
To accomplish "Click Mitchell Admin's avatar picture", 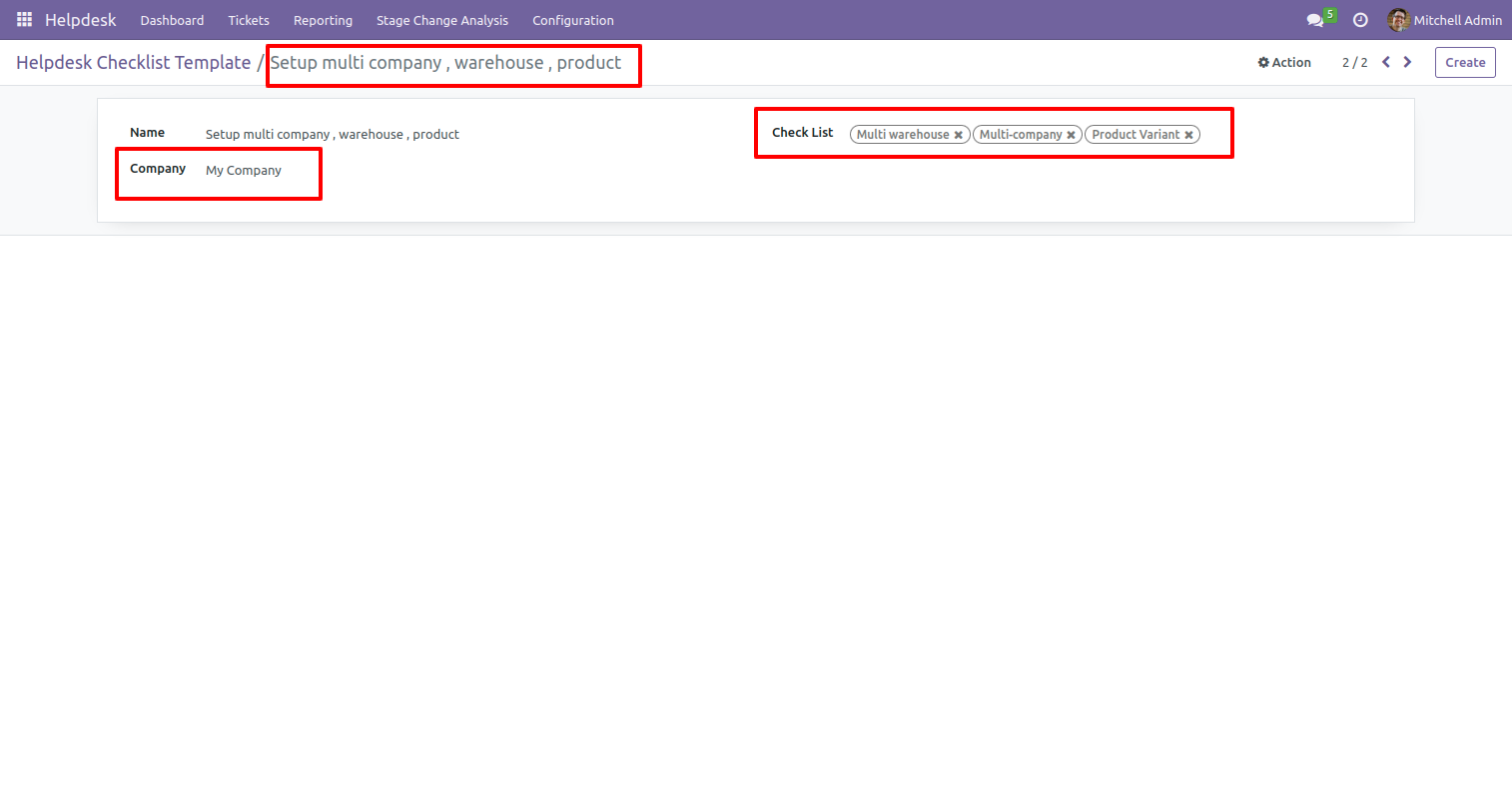I will tap(1398, 20).
